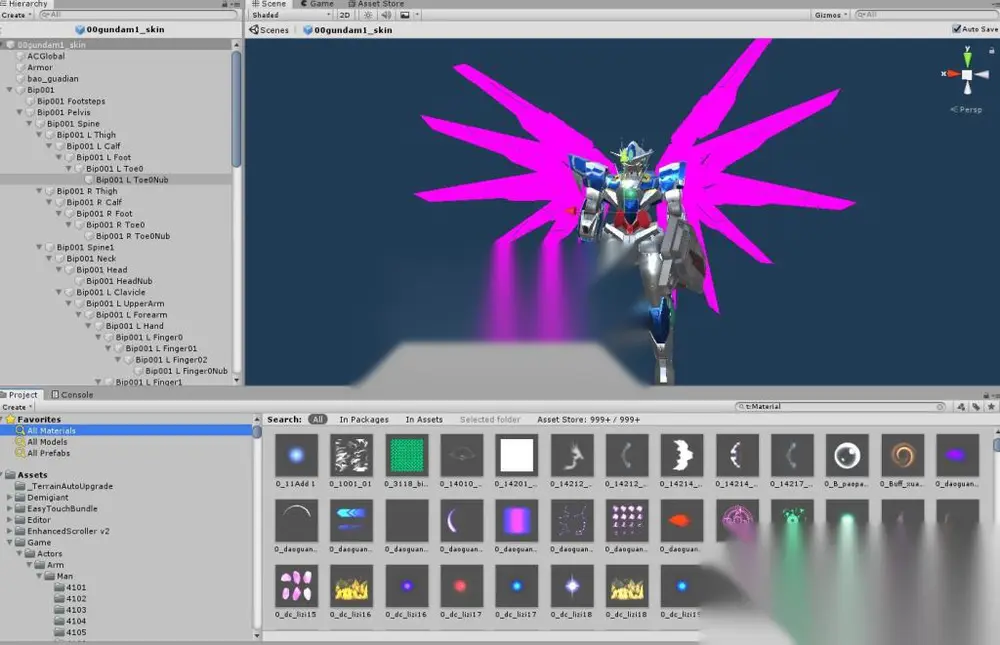Toggle the Auto Save checkbox
Screen dimensions: 1000x645
click(957, 29)
